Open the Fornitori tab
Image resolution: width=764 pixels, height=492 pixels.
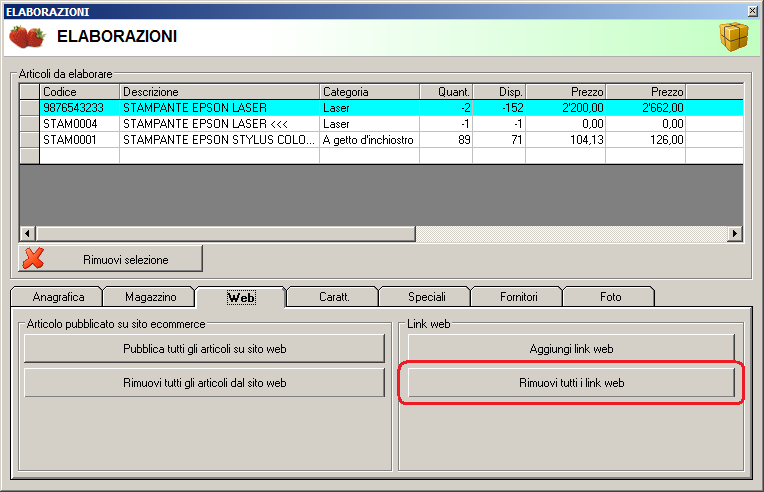tap(518, 297)
